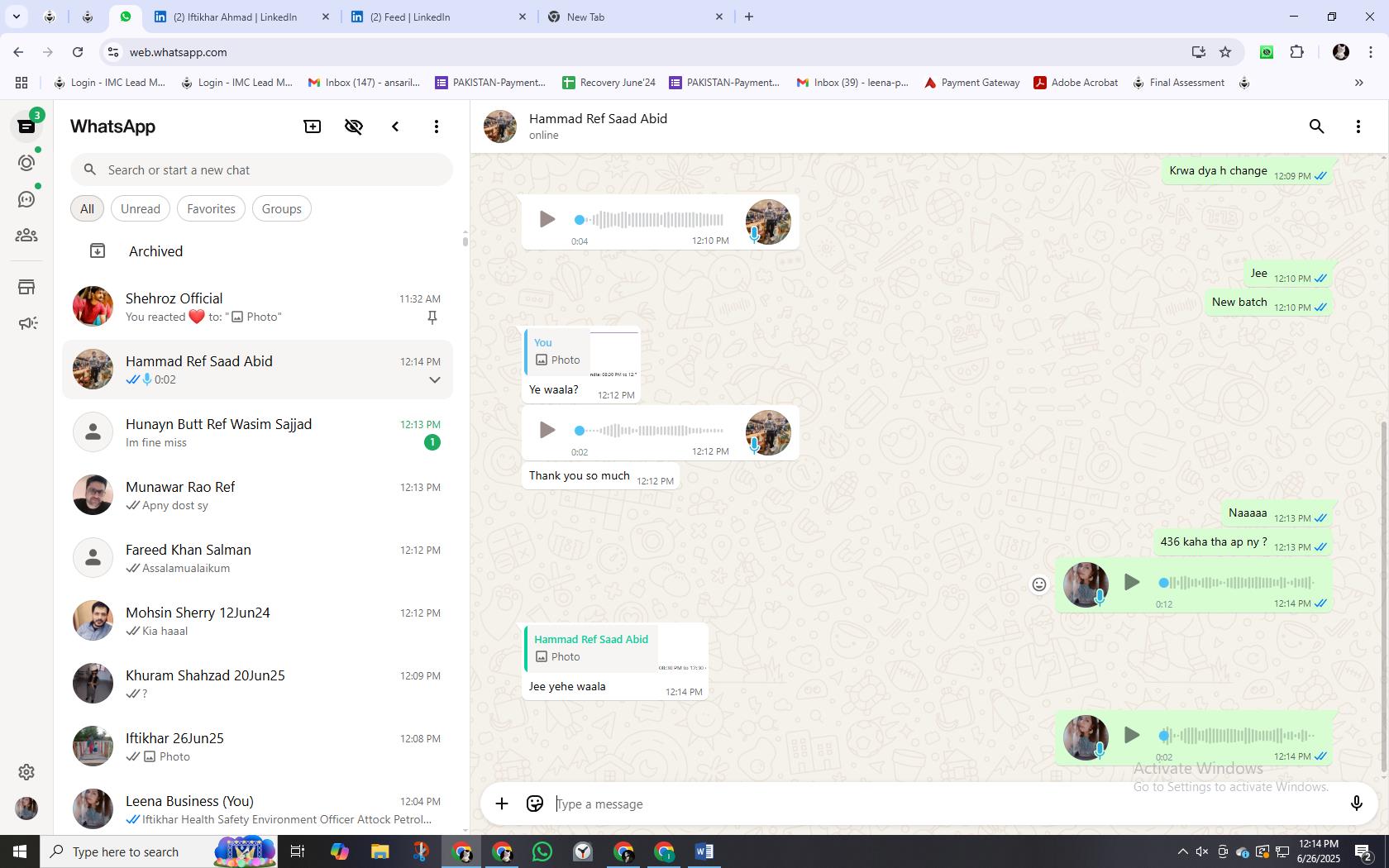Bookmark this page with the star icon
Viewport: 1389px width, 868px height.
point(1225,52)
